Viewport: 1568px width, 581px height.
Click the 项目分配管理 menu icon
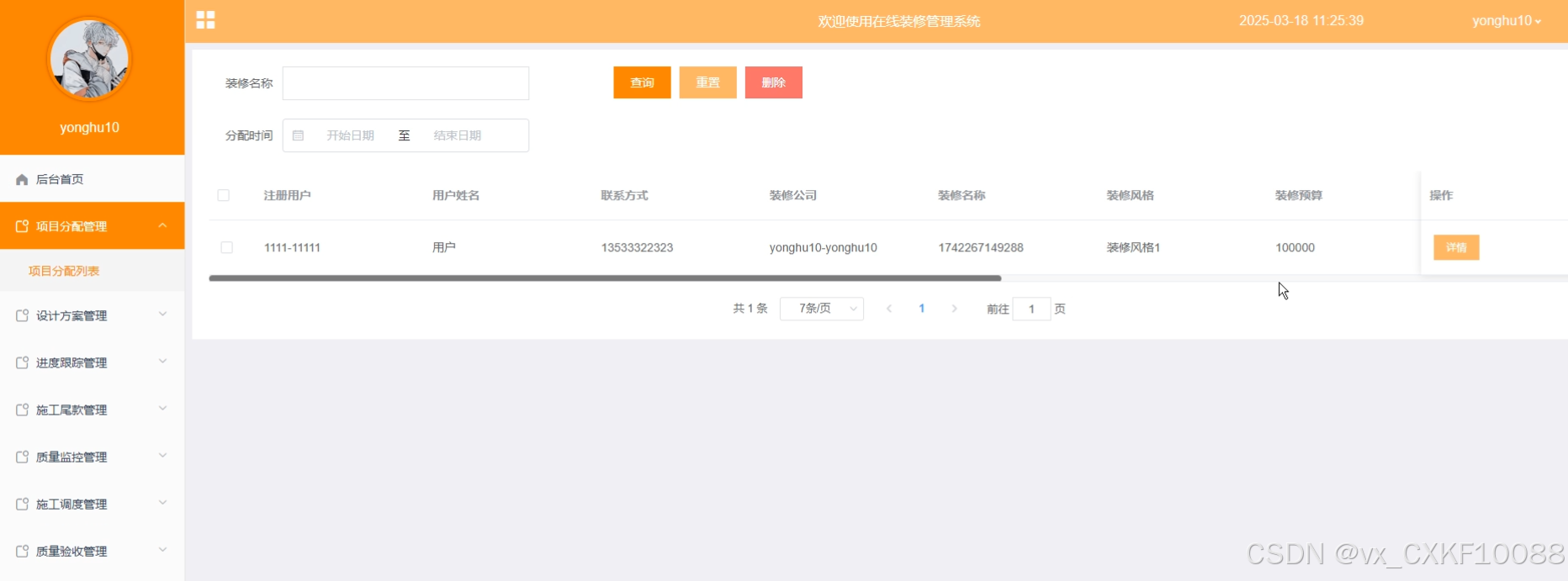click(22, 226)
